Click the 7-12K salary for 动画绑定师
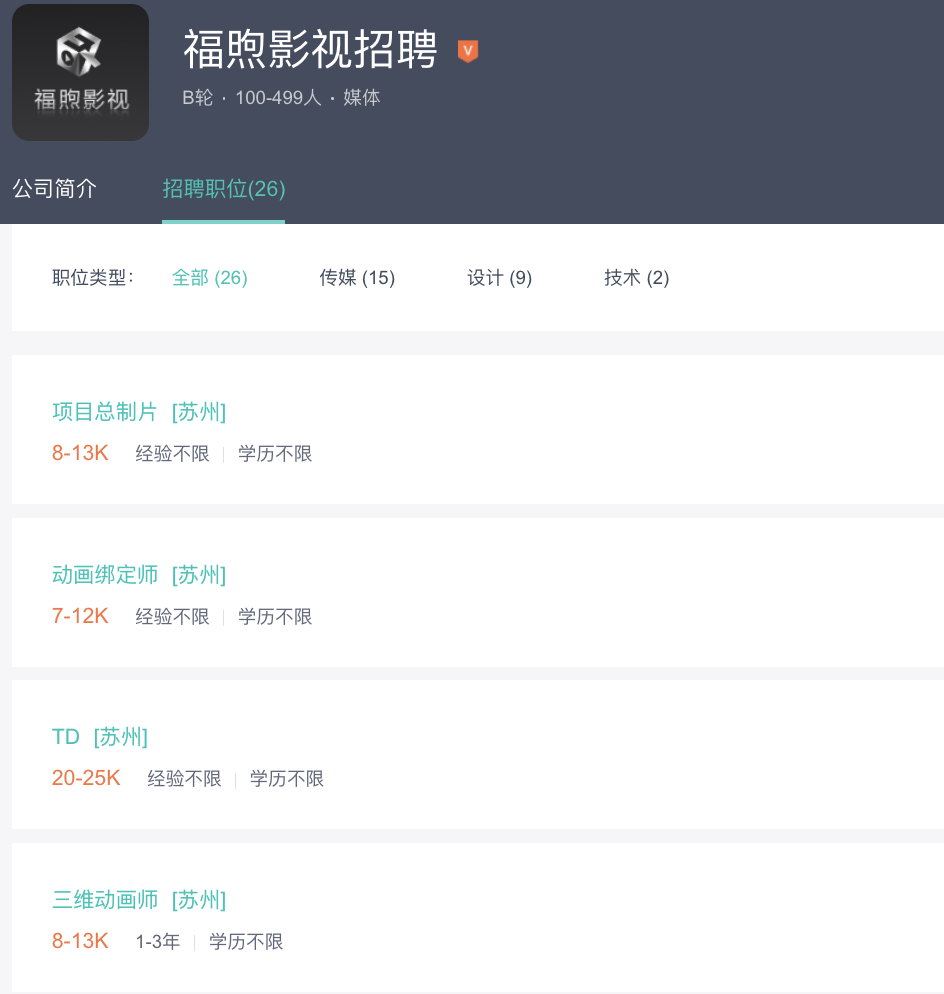This screenshot has width=944, height=994. click(x=80, y=616)
